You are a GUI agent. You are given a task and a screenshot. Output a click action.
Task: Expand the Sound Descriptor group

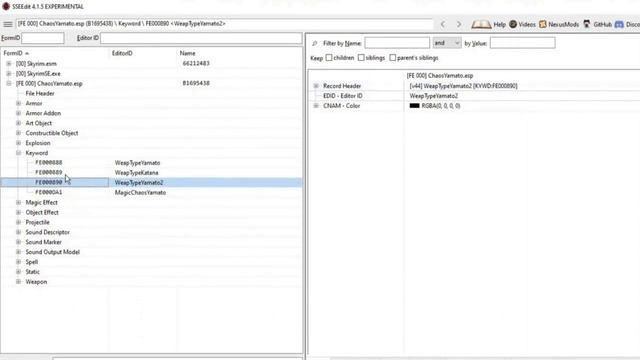tap(18, 232)
